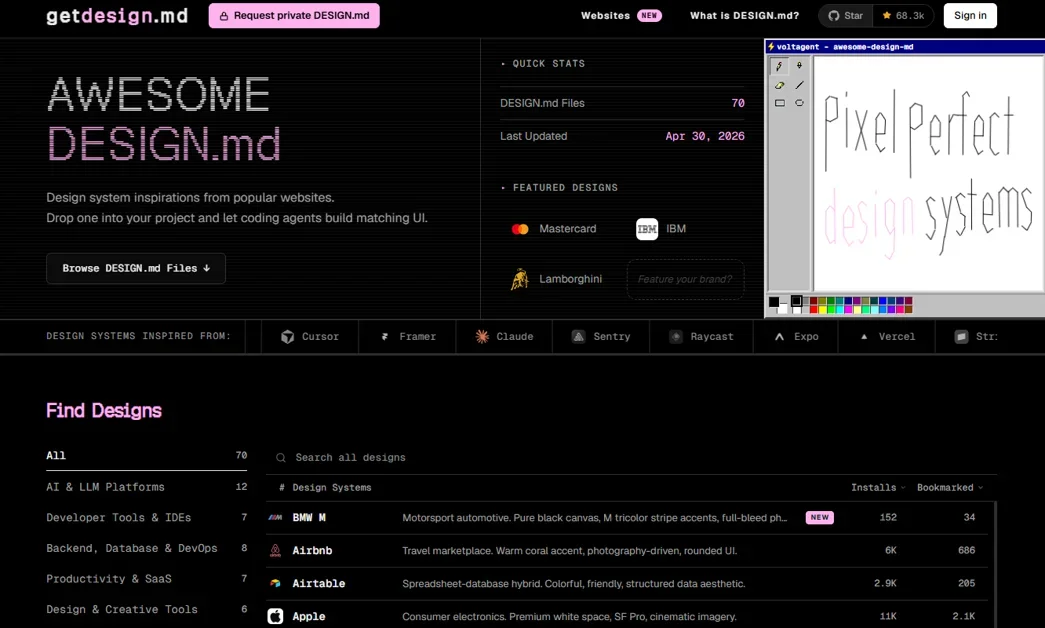Click the DESIGN.md Files stat value 70
Image resolution: width=1045 pixels, height=628 pixels.
pyautogui.click(x=738, y=103)
